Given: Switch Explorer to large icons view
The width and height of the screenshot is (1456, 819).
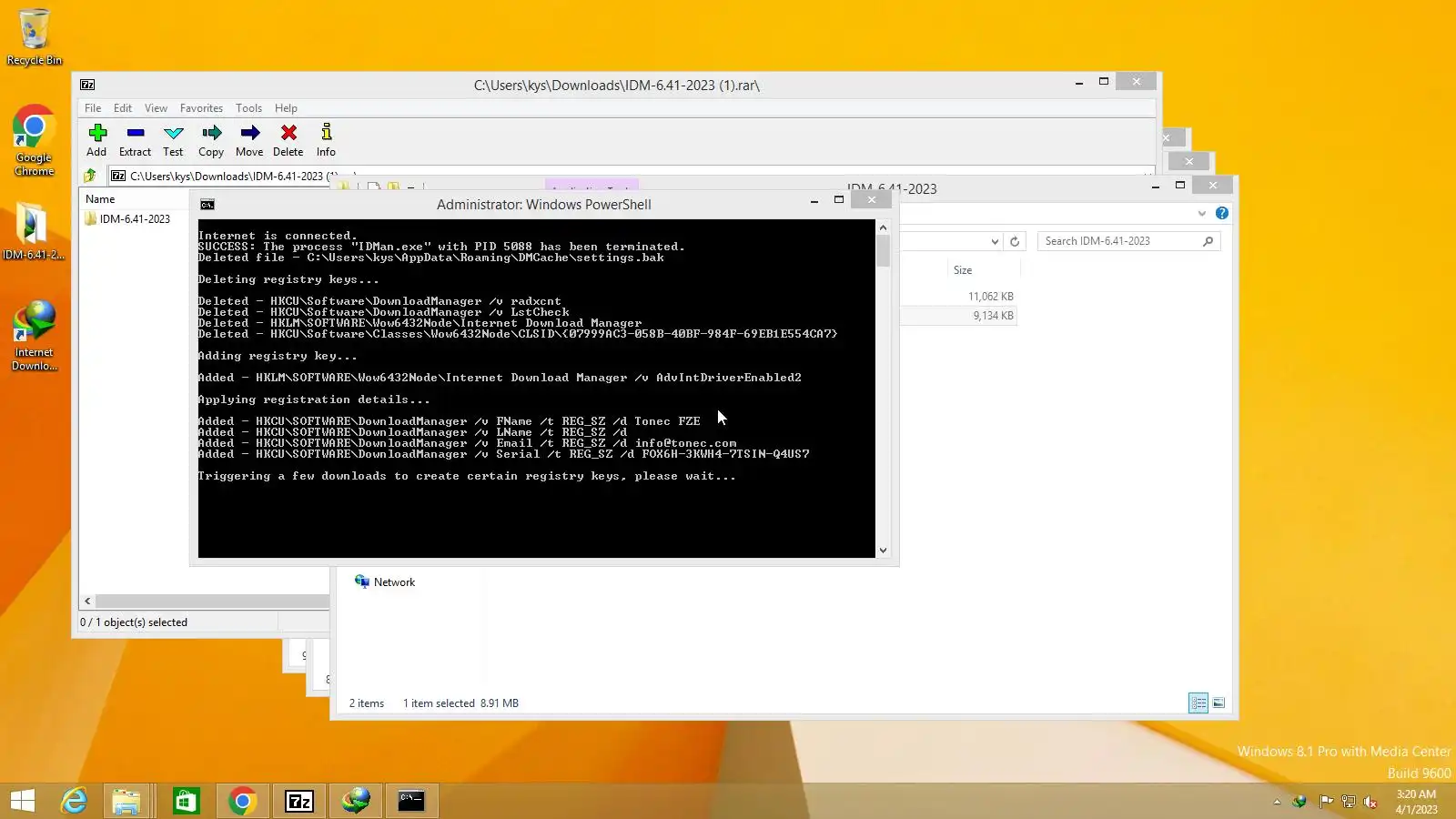Looking at the screenshot, I should point(1218,703).
